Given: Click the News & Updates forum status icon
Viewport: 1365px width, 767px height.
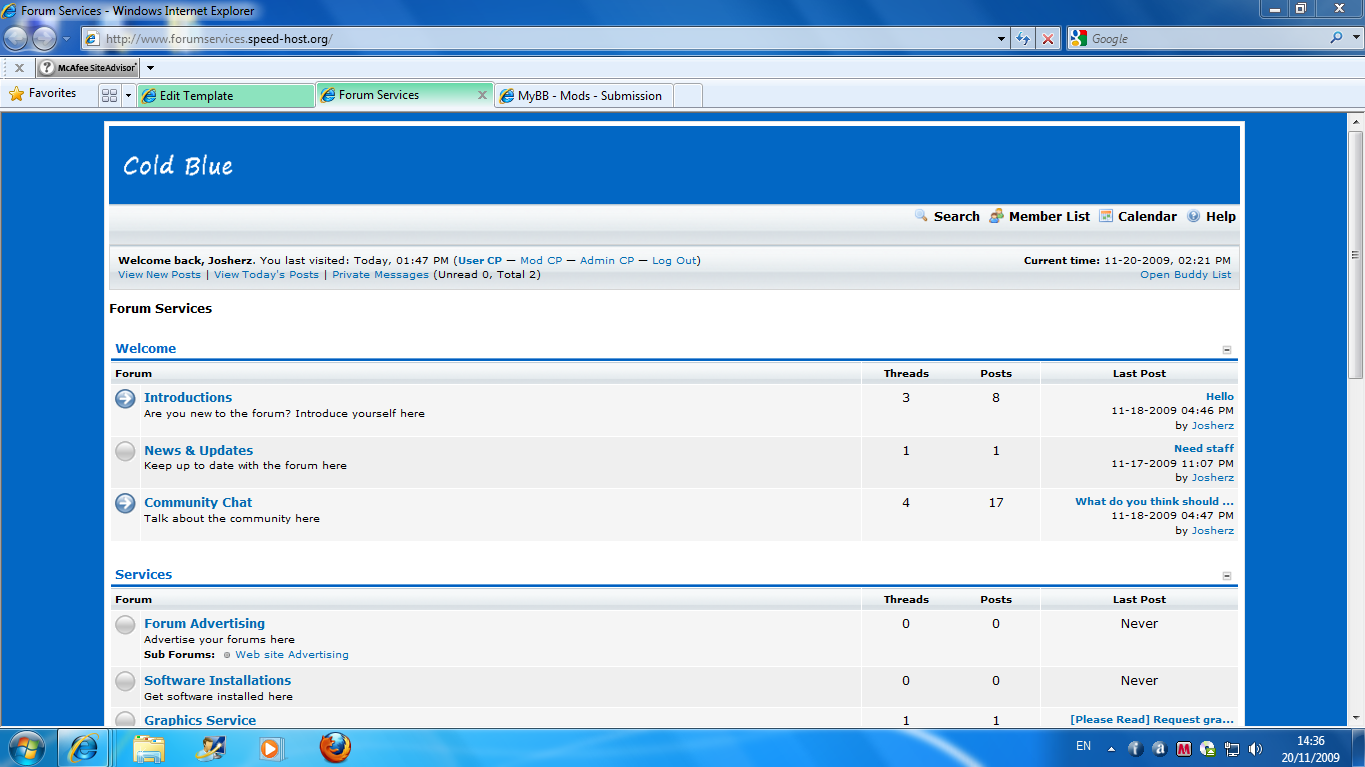Looking at the screenshot, I should 125,452.
